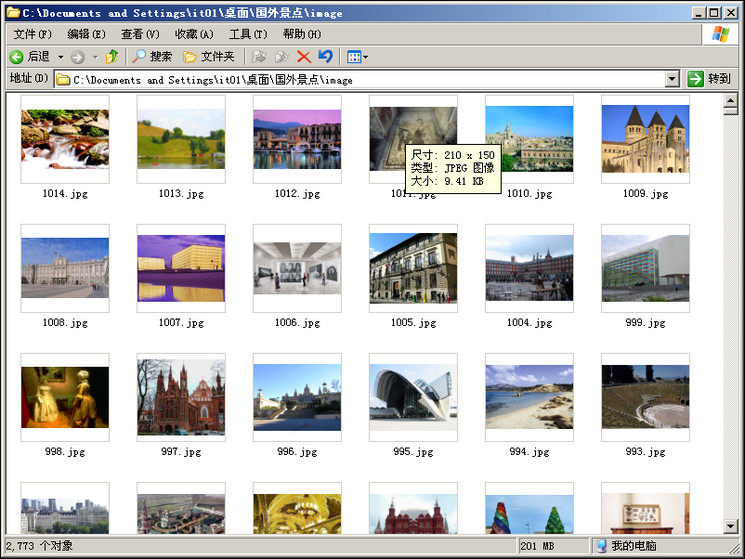Select thumbnail 995.jpg curved modern building
745x559 pixels.
[x=413, y=397]
